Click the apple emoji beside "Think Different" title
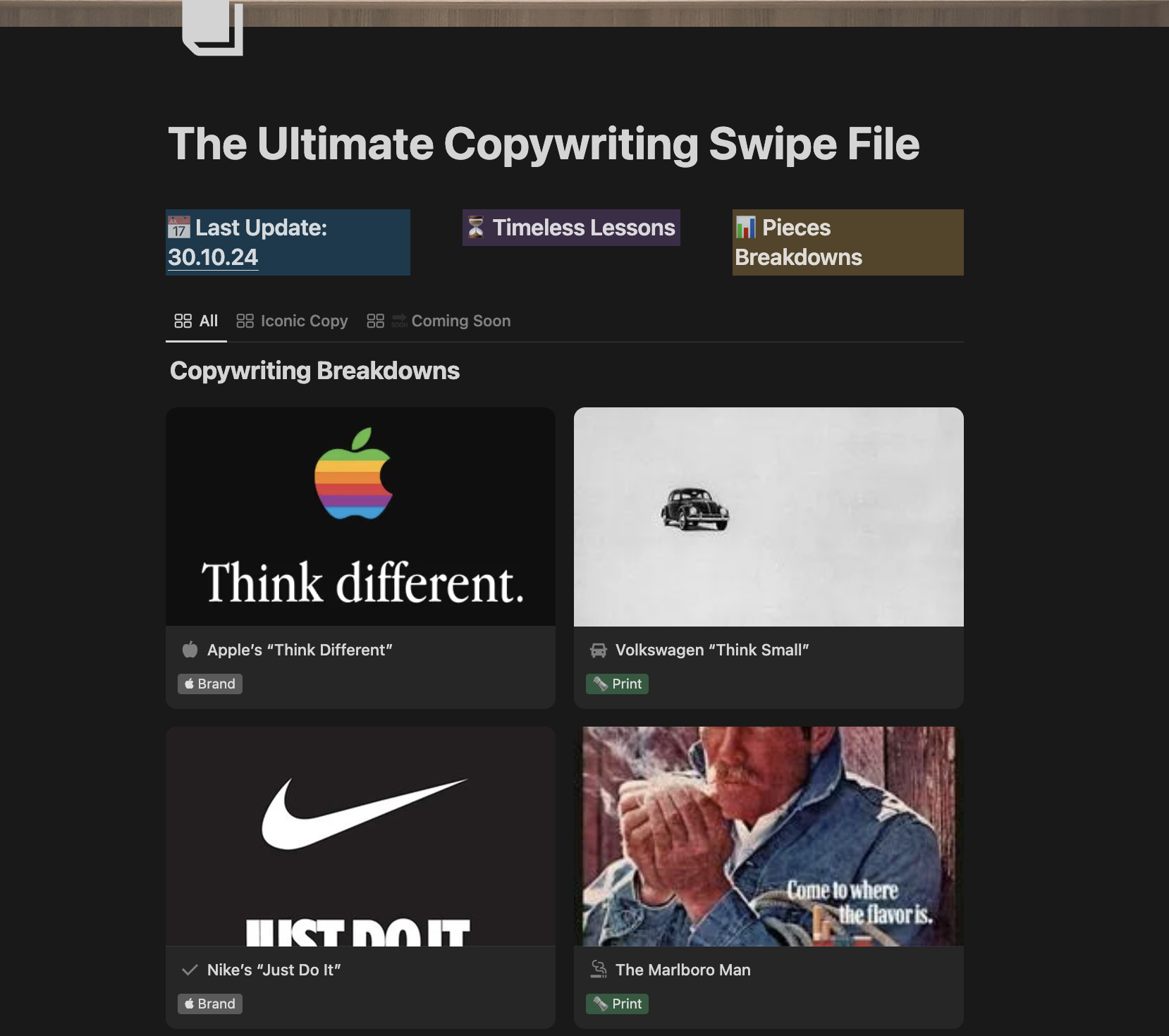The height and width of the screenshot is (1036, 1169). tap(189, 650)
